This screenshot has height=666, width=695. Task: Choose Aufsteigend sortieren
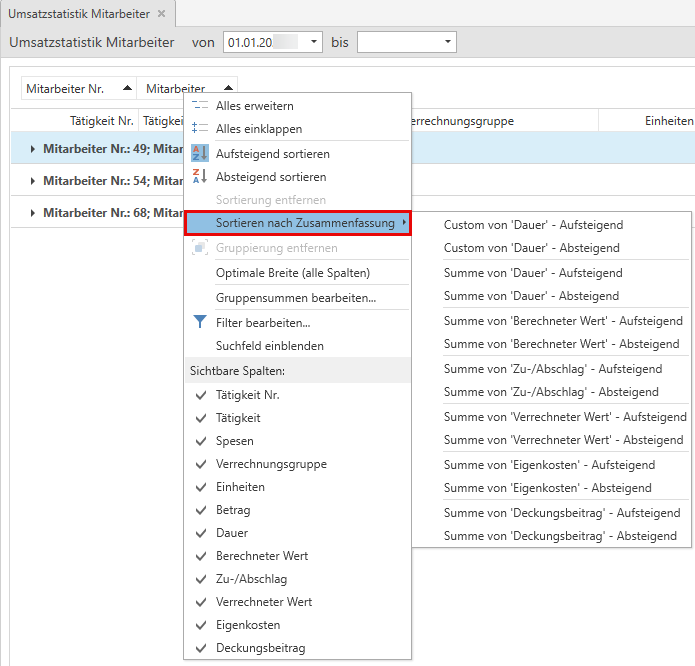pos(297,154)
